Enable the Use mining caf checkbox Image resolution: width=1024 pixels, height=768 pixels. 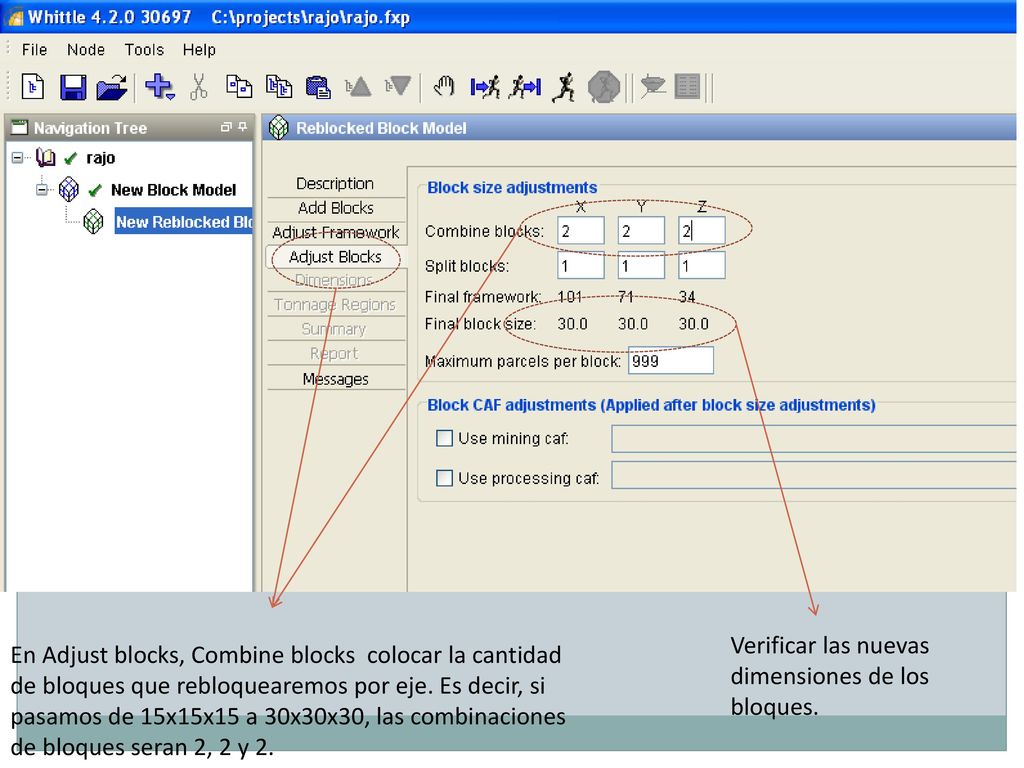[x=444, y=438]
